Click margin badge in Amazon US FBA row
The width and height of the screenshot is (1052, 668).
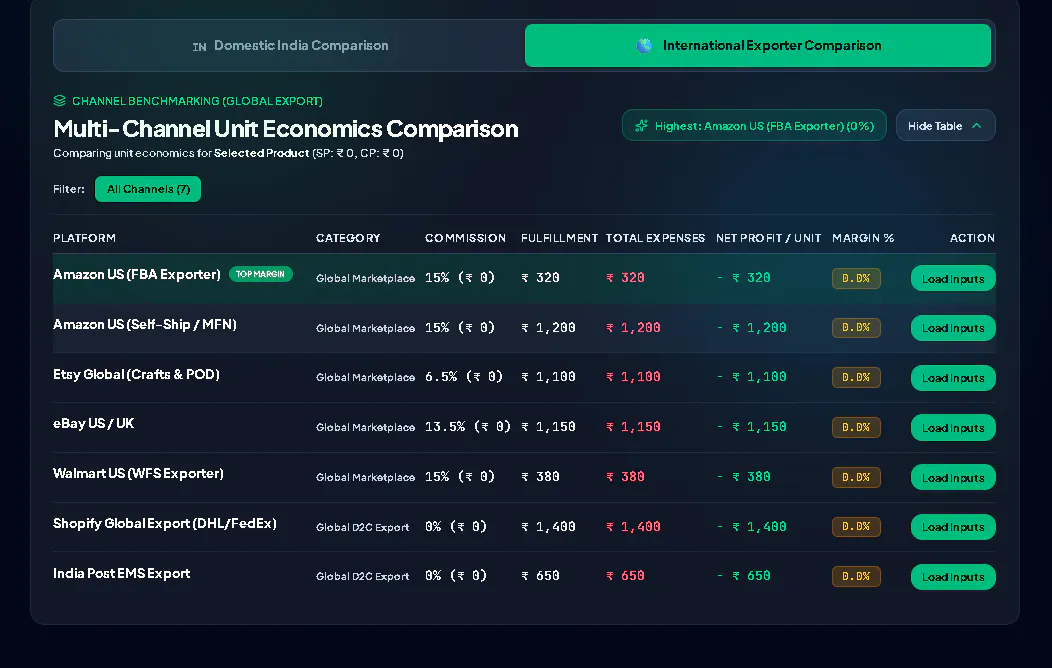[856, 278]
